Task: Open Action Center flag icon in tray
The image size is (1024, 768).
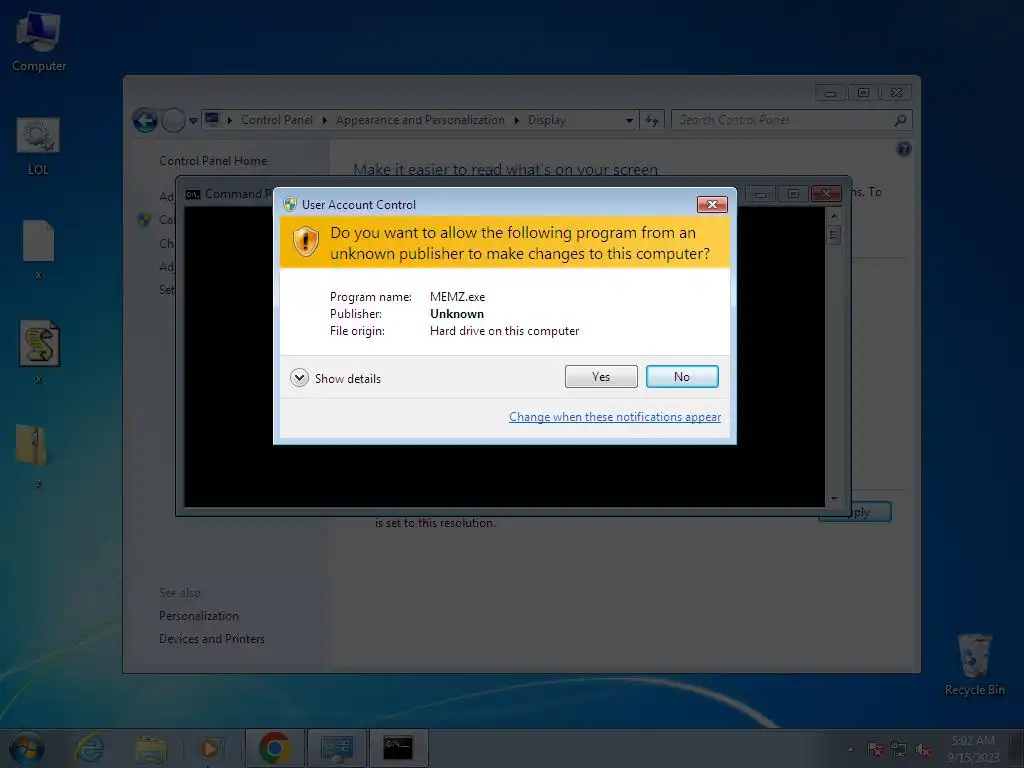Action: pos(875,749)
